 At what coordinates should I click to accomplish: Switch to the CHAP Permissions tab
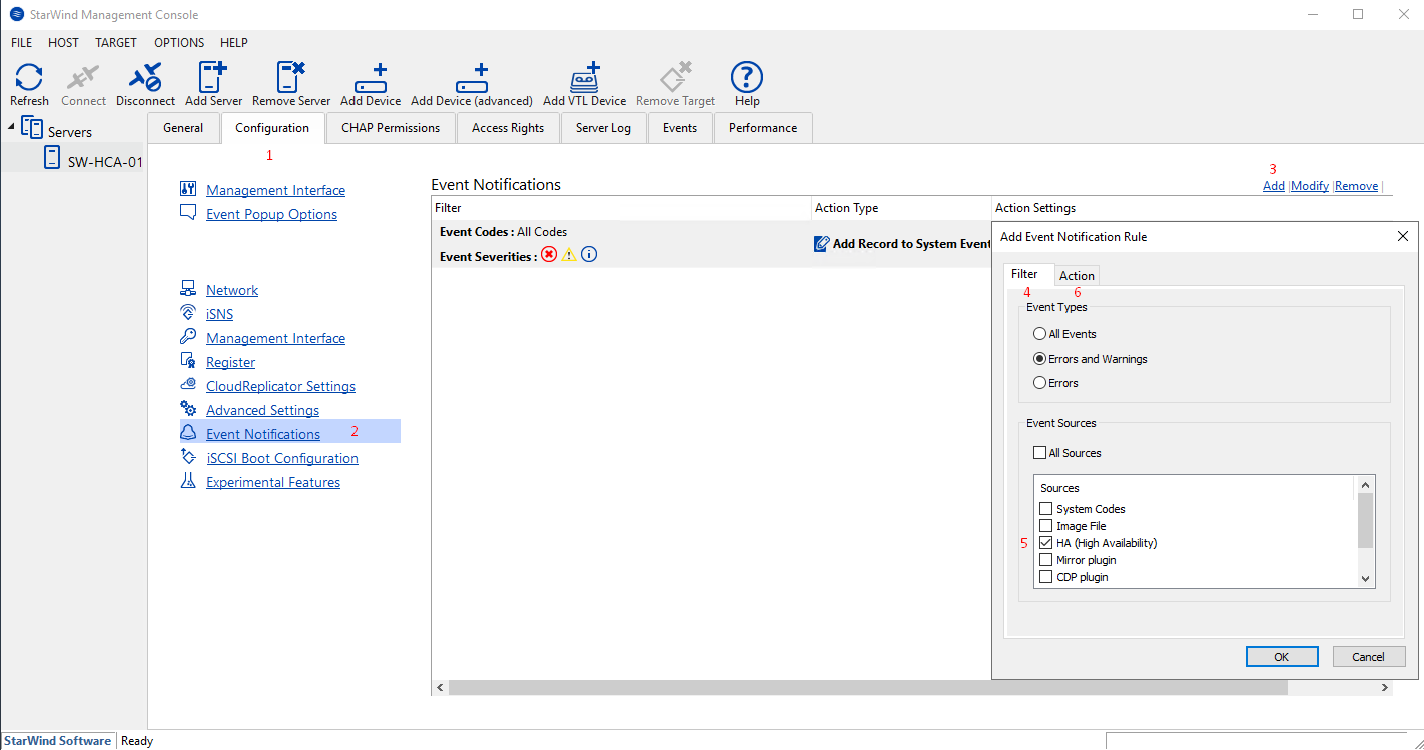pos(390,128)
